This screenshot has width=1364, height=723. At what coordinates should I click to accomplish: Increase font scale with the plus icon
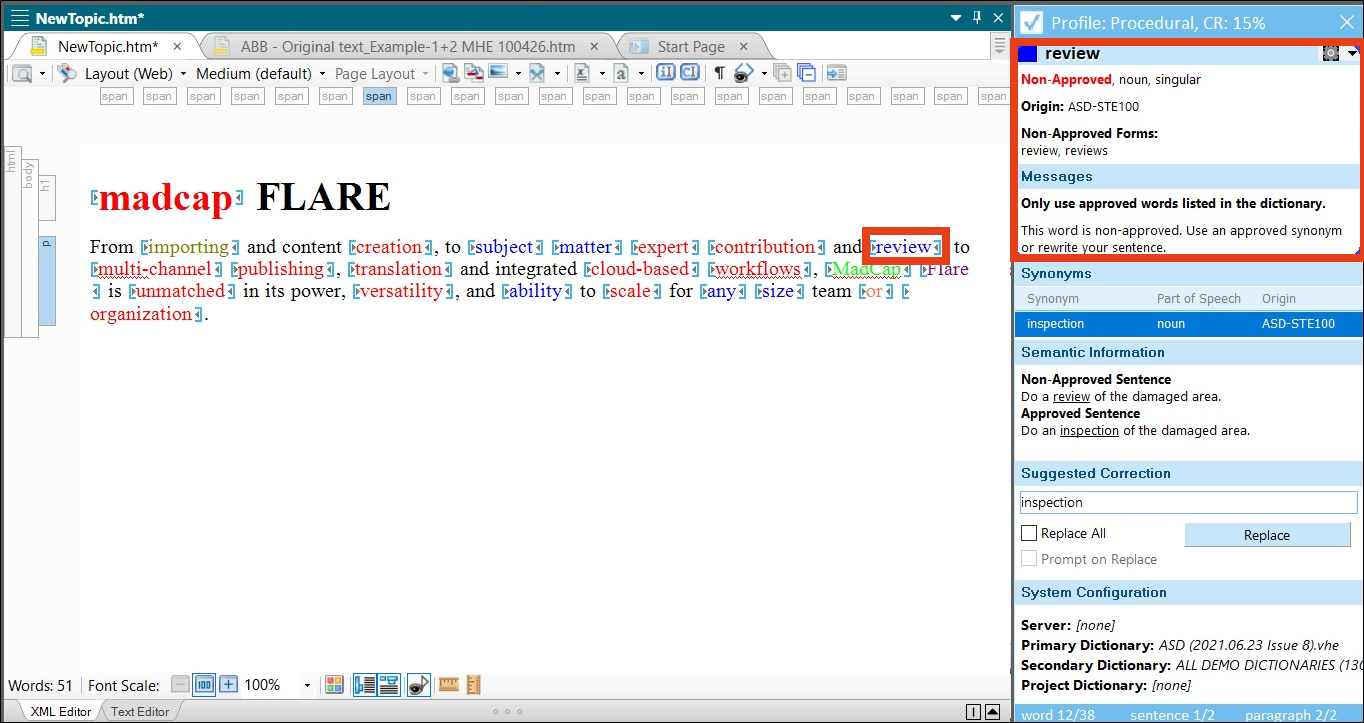[228, 685]
